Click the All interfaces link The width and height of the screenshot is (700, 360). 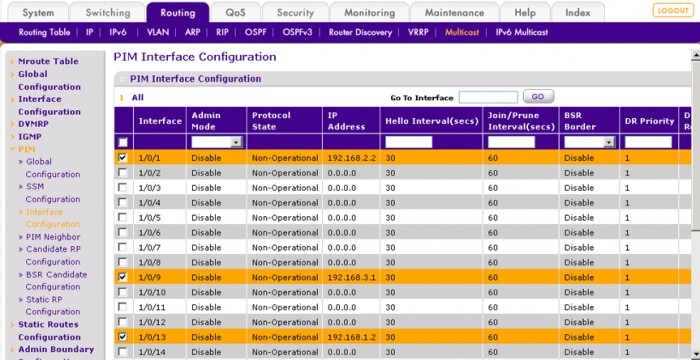pyautogui.click(x=138, y=97)
